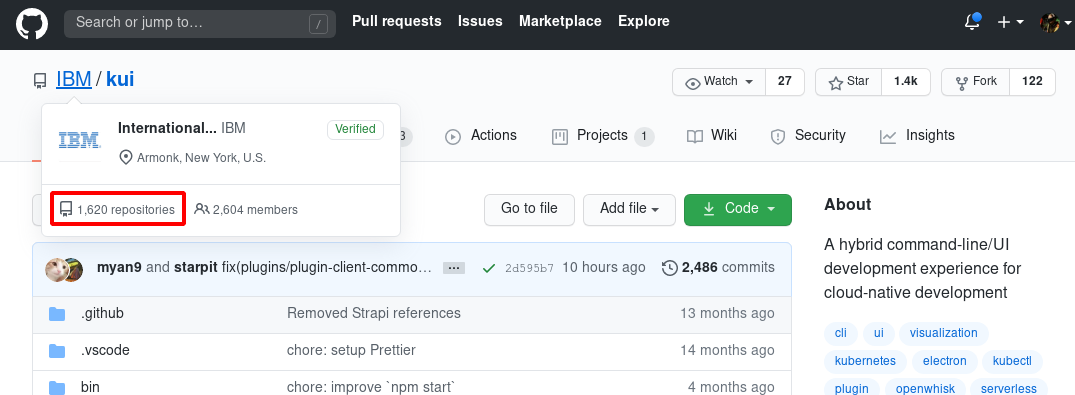View commit status green checkmark
Screen dimensions: 1075x395
point(489,268)
